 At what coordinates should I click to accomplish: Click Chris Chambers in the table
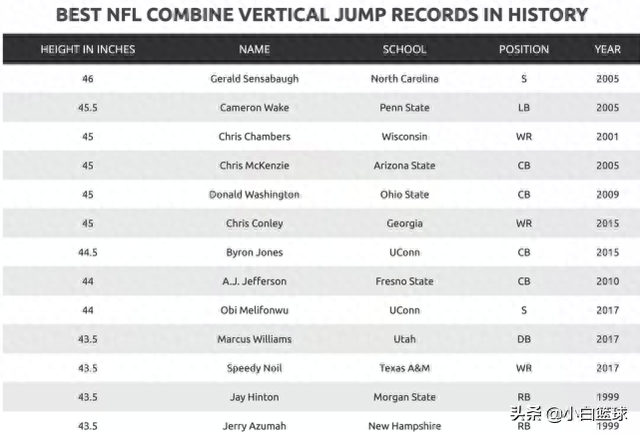254,136
